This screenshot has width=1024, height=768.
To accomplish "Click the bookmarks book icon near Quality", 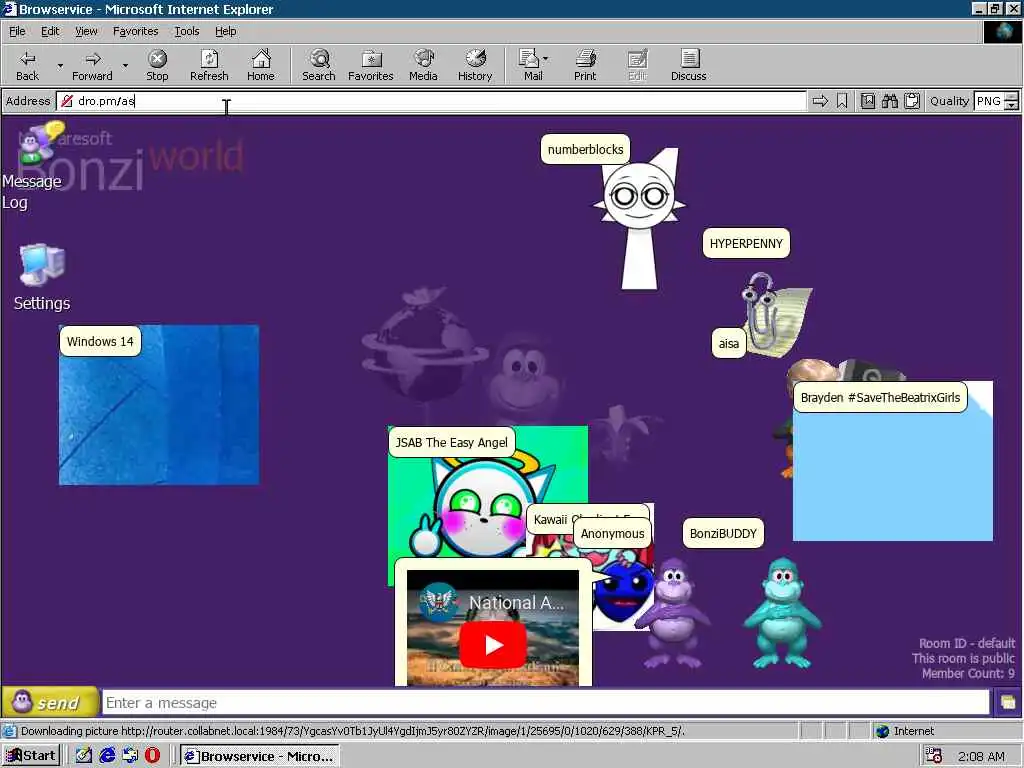I will pyautogui.click(x=868, y=101).
